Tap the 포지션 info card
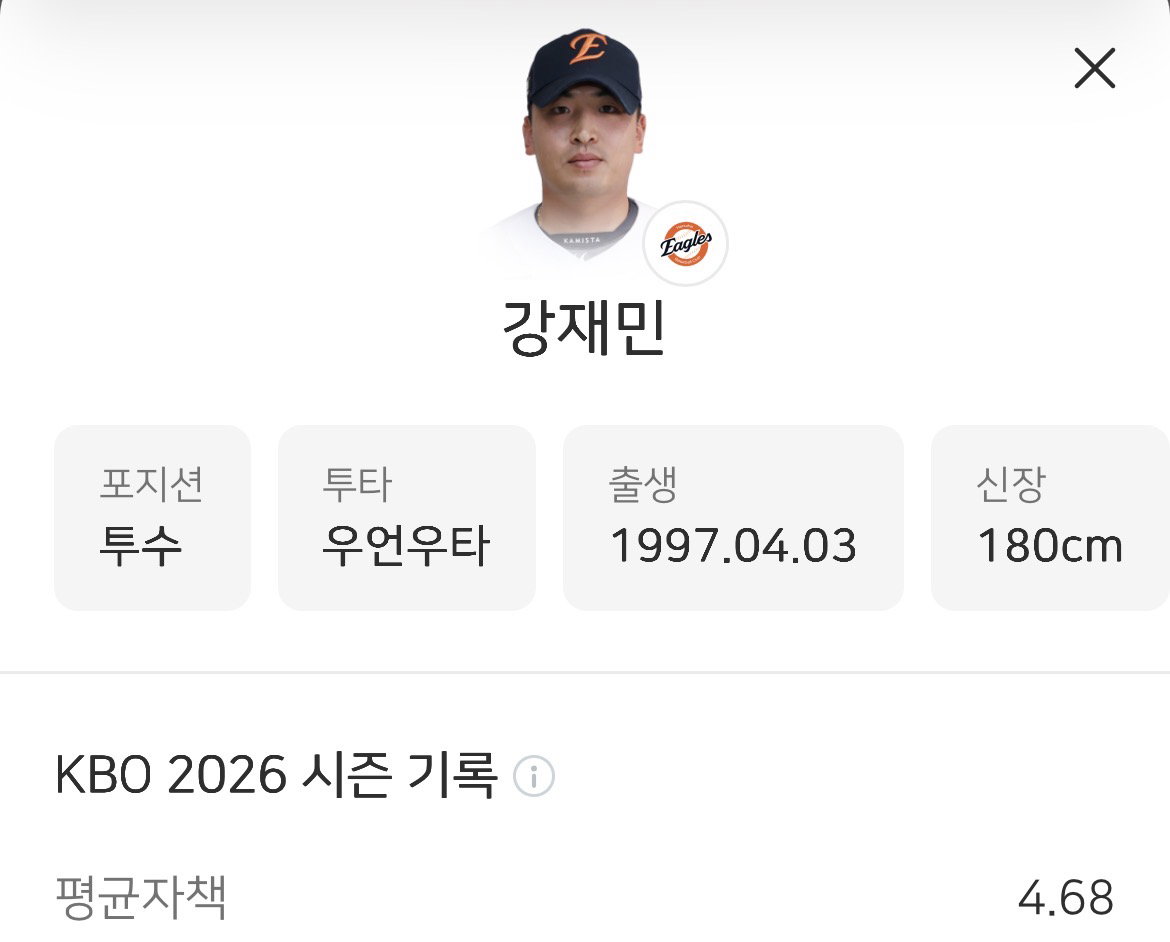The image size is (1170, 942). pos(152,517)
